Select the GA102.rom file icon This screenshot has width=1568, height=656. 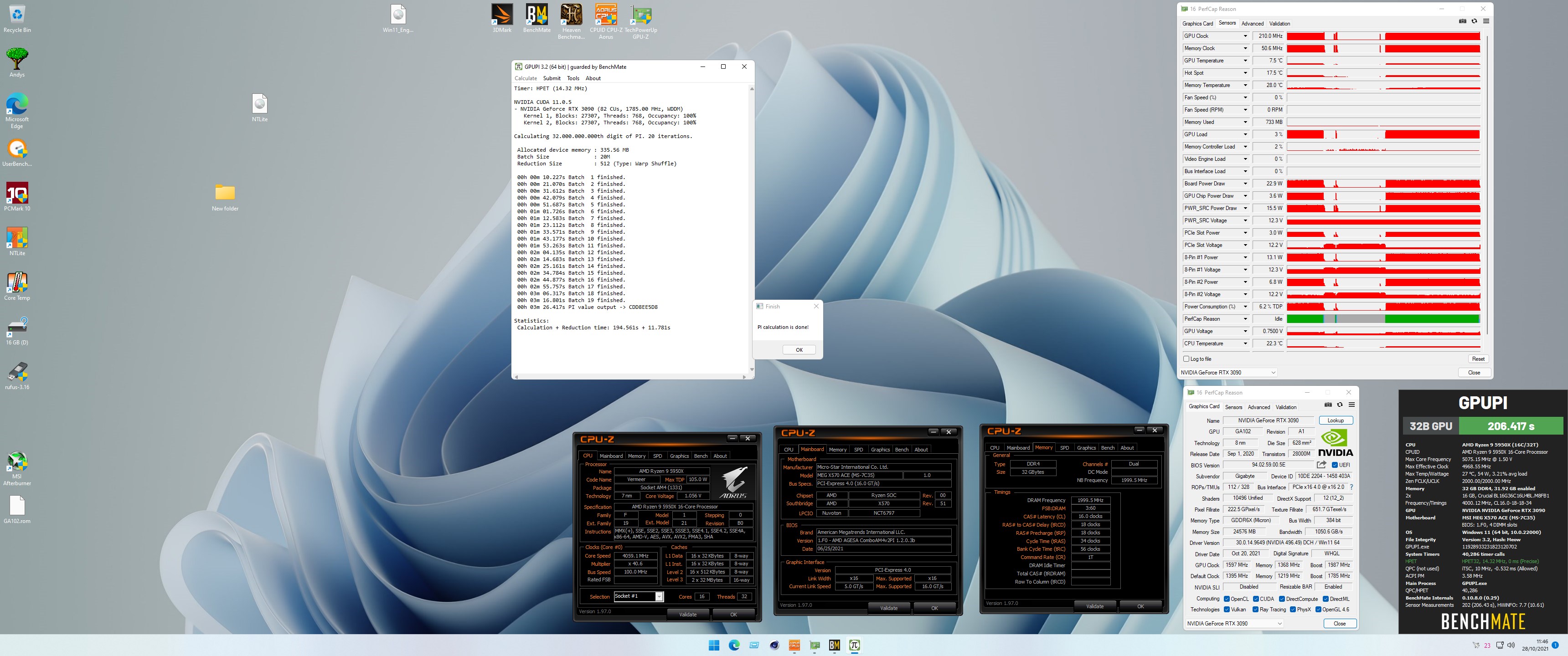(x=17, y=509)
